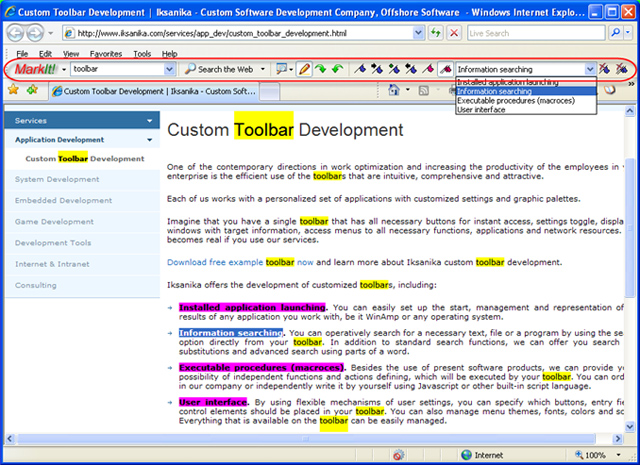Open the 100% zoom level control
This screenshot has width=640, height=465.
click(x=598, y=455)
